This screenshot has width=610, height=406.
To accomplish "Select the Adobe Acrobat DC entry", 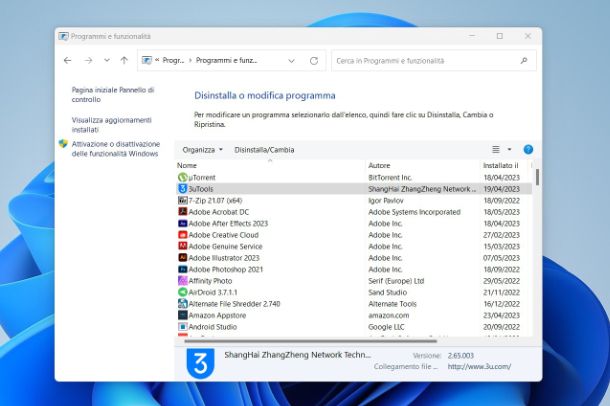I will coord(219,212).
